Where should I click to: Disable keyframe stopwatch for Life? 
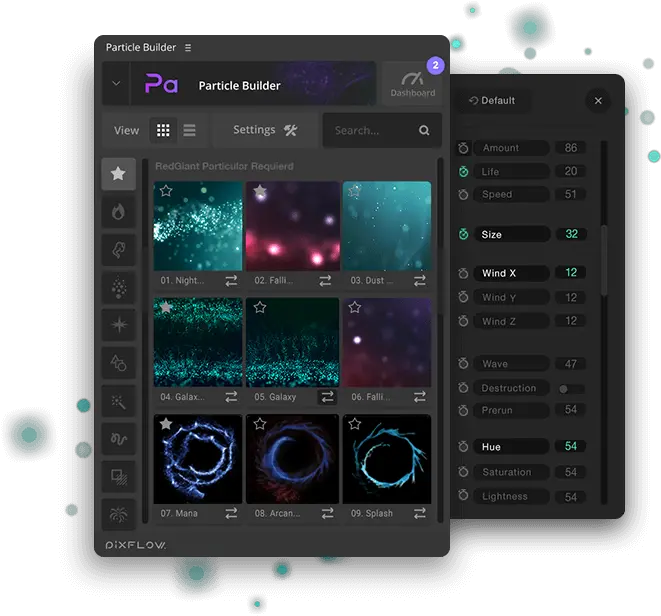tap(463, 172)
